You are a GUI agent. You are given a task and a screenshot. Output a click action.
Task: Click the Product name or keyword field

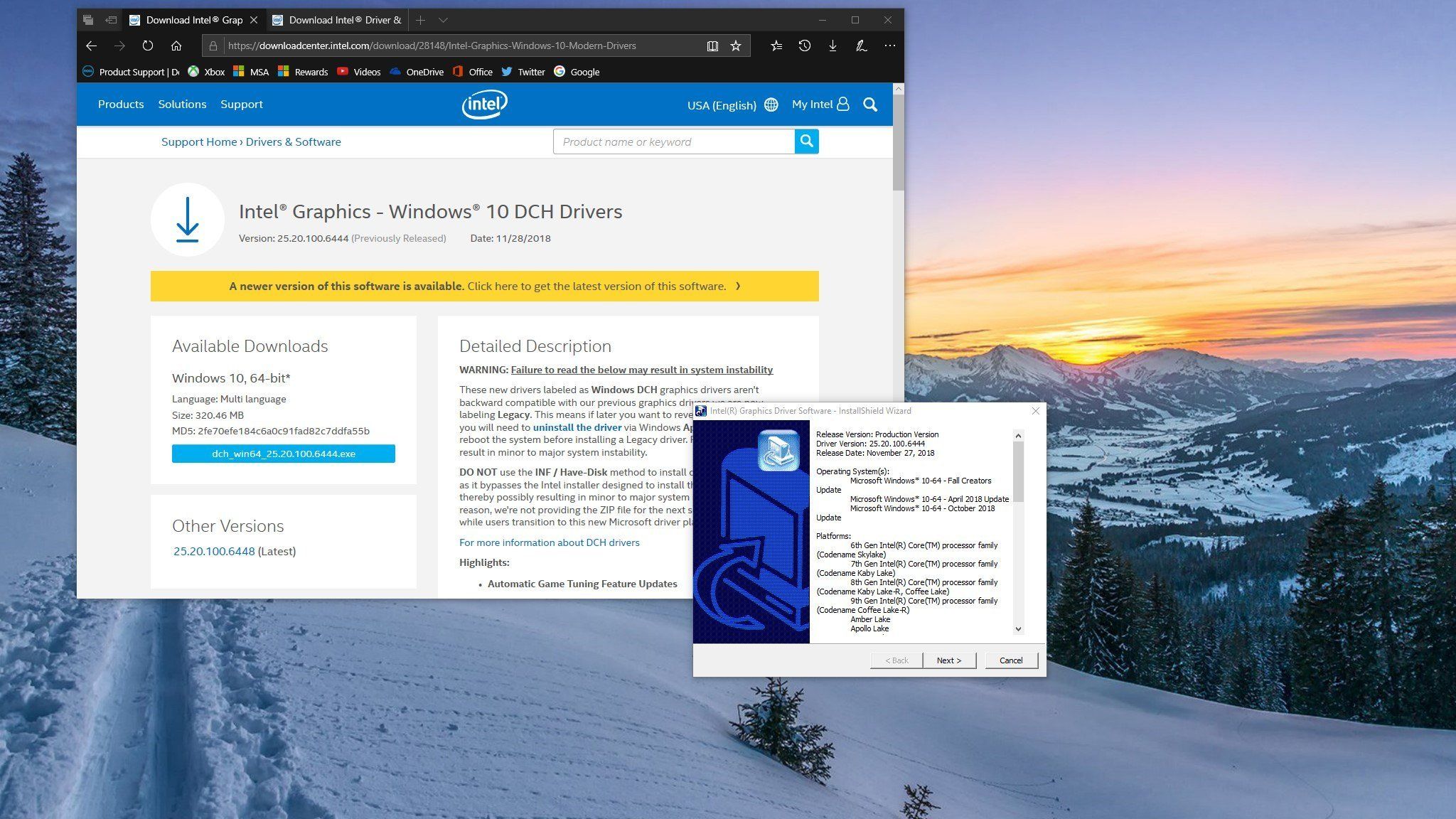pos(673,141)
